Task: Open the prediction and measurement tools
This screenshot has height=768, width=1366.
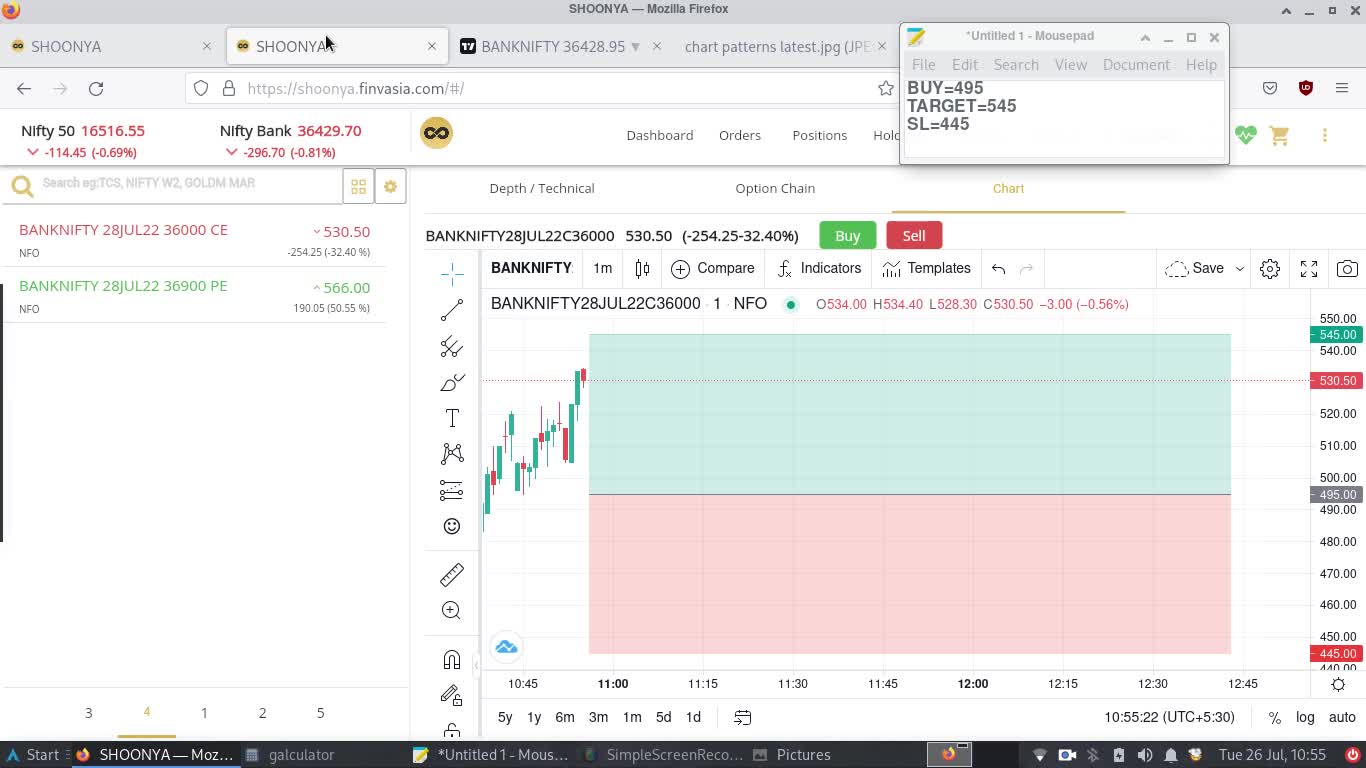Action: tap(452, 490)
